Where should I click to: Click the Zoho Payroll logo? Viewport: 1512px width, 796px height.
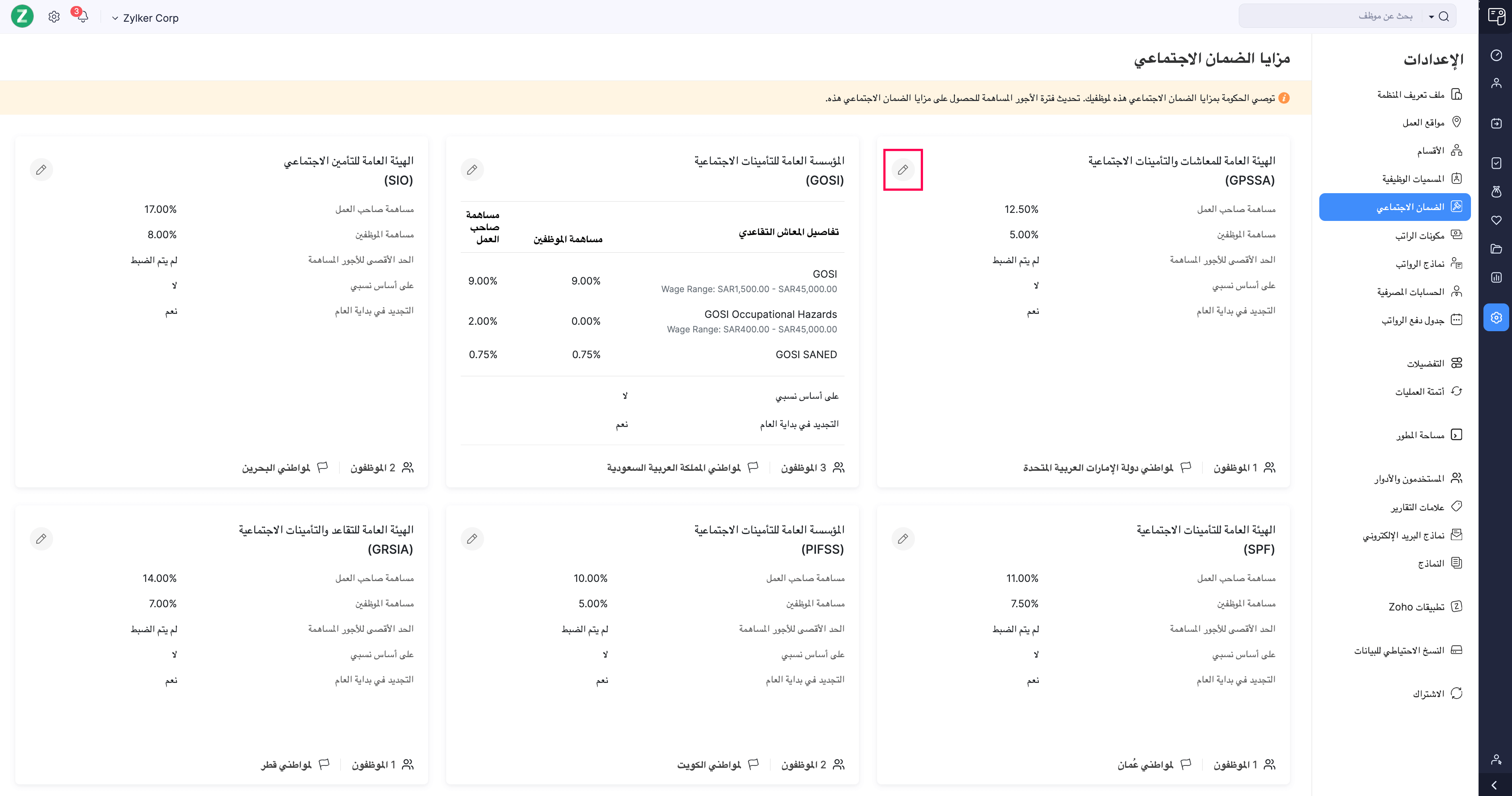pyautogui.click(x=22, y=16)
